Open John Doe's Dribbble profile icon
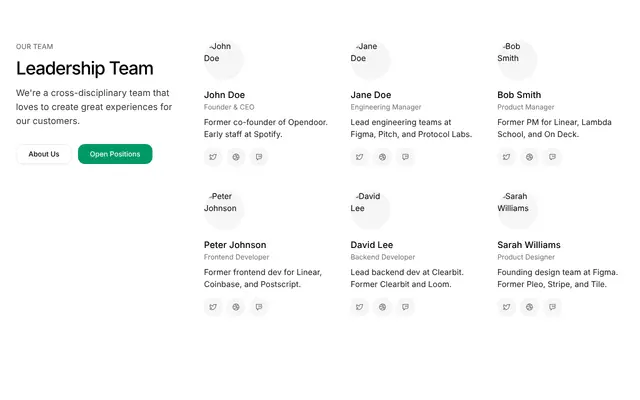Viewport: 640px width, 400px height. click(x=236, y=157)
